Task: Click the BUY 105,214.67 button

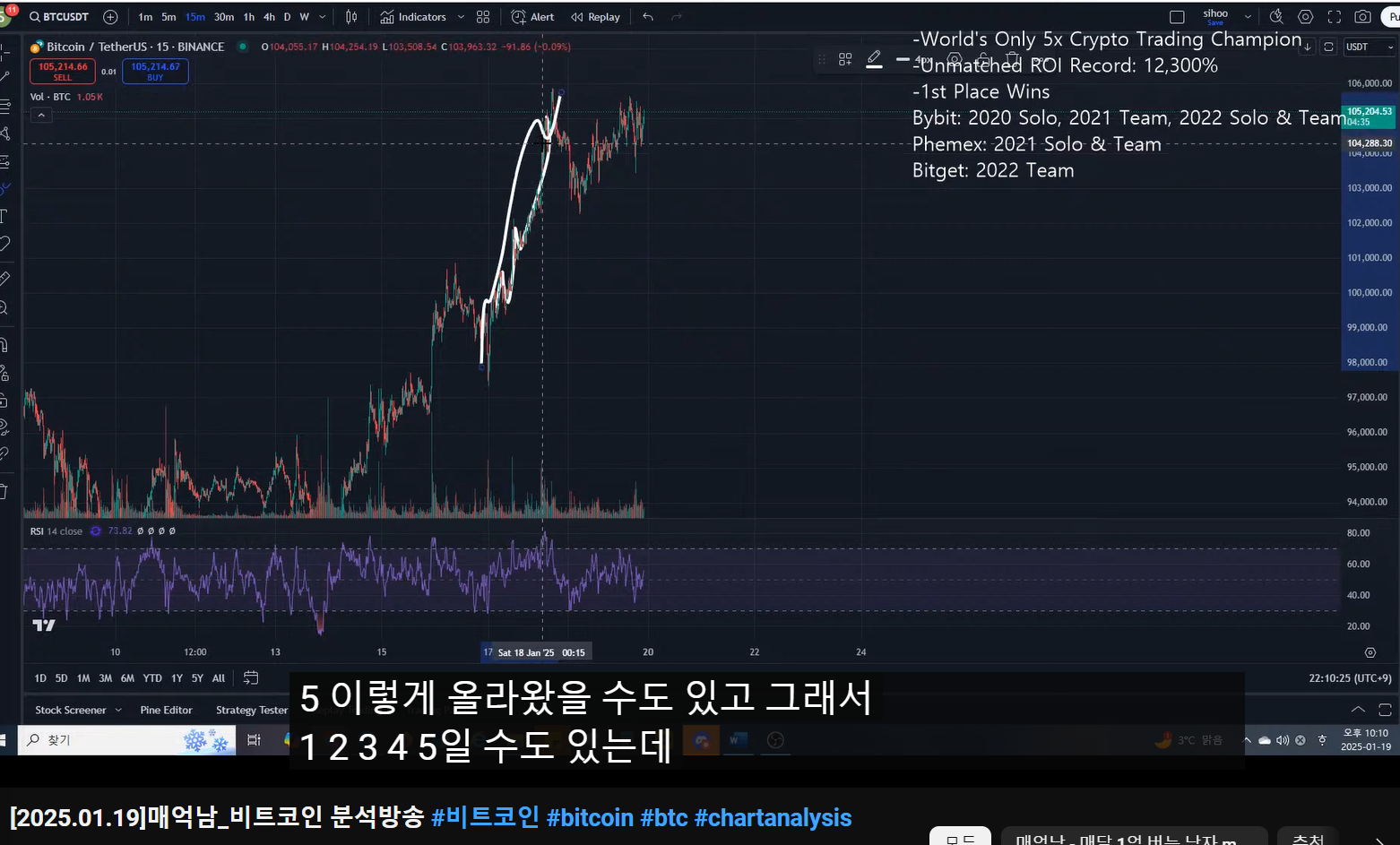Action: coord(155,71)
